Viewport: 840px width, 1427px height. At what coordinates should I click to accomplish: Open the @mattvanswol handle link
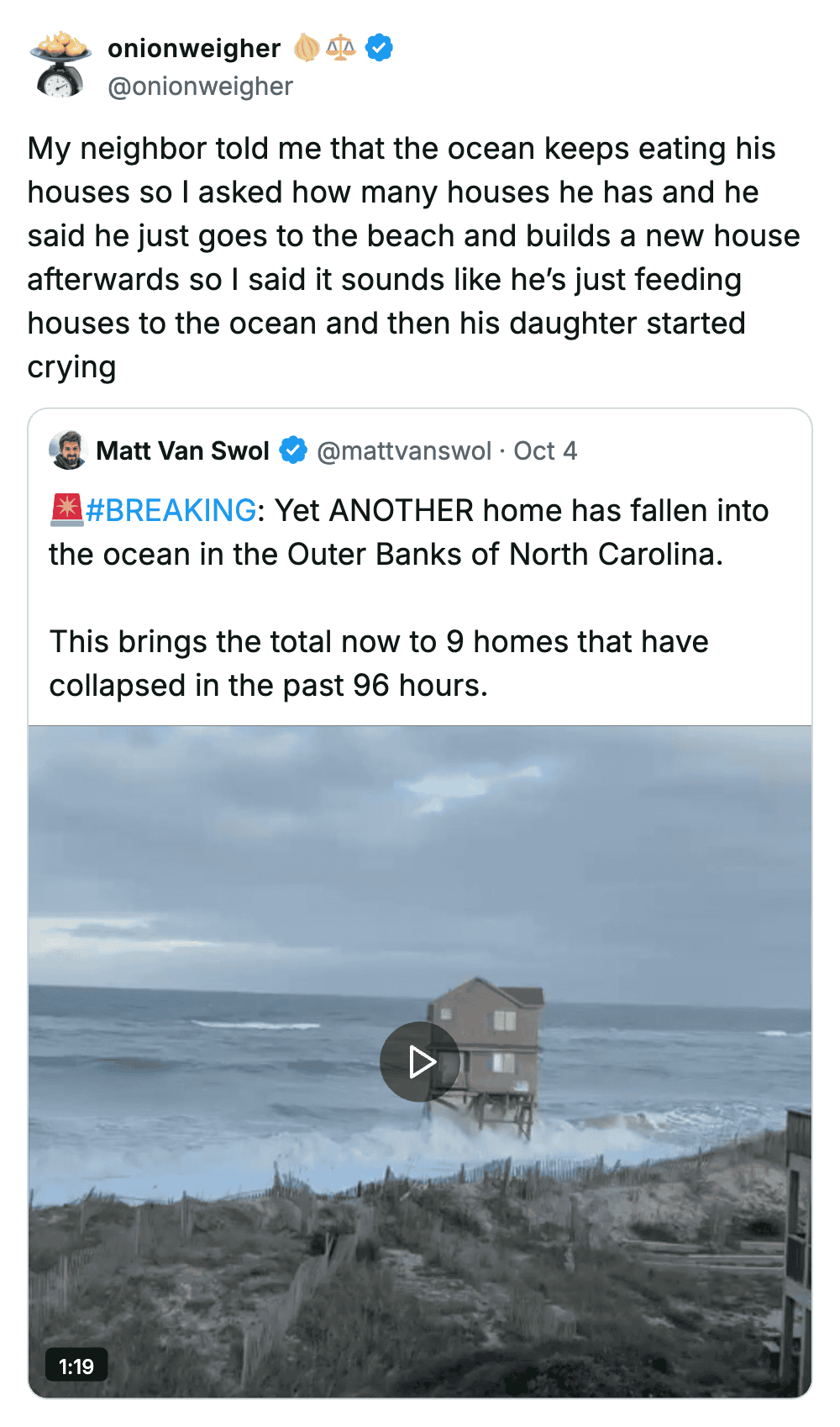click(x=403, y=450)
